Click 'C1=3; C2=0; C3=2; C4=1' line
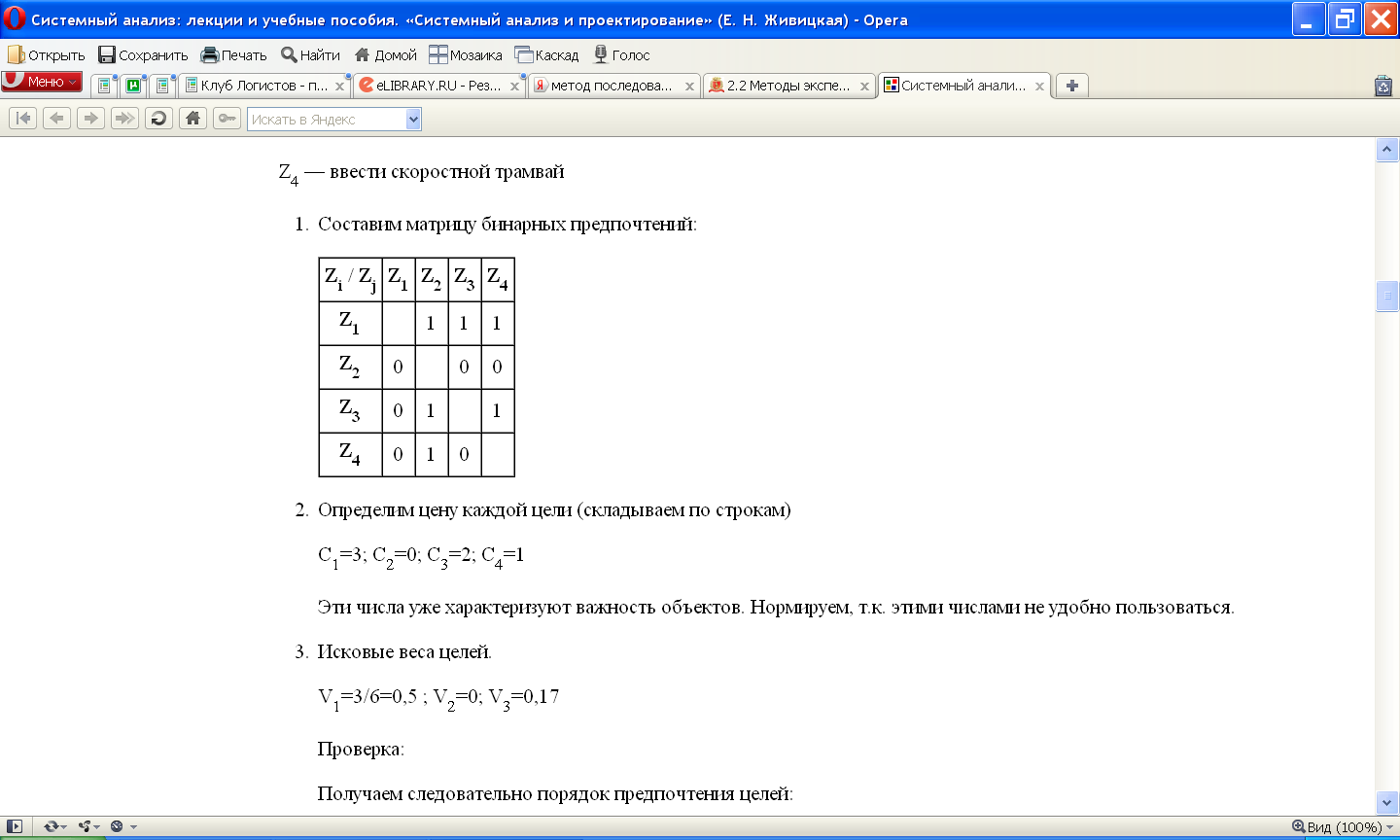Image resolution: width=1400 pixels, height=840 pixels. [x=421, y=556]
